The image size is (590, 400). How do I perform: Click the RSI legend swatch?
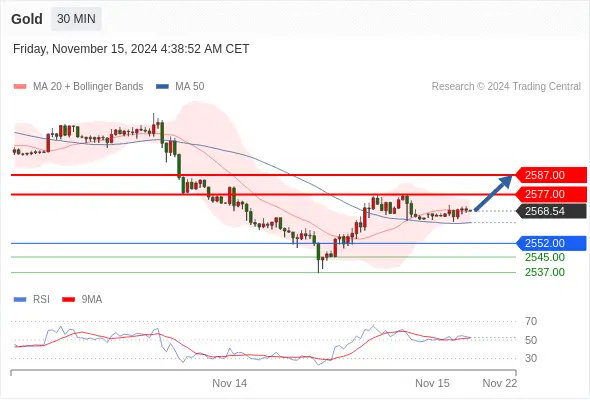20,300
